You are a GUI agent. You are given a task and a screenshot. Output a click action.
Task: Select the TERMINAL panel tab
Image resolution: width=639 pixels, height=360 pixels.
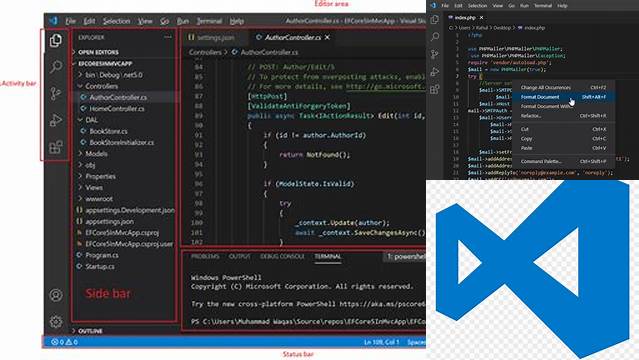pyautogui.click(x=328, y=256)
